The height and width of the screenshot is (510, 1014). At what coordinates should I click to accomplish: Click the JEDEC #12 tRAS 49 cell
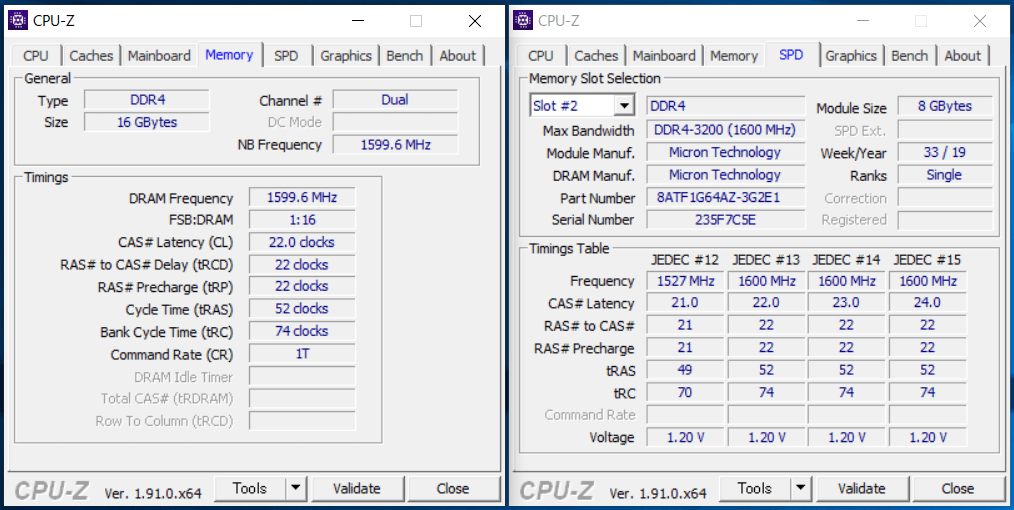[x=685, y=370]
